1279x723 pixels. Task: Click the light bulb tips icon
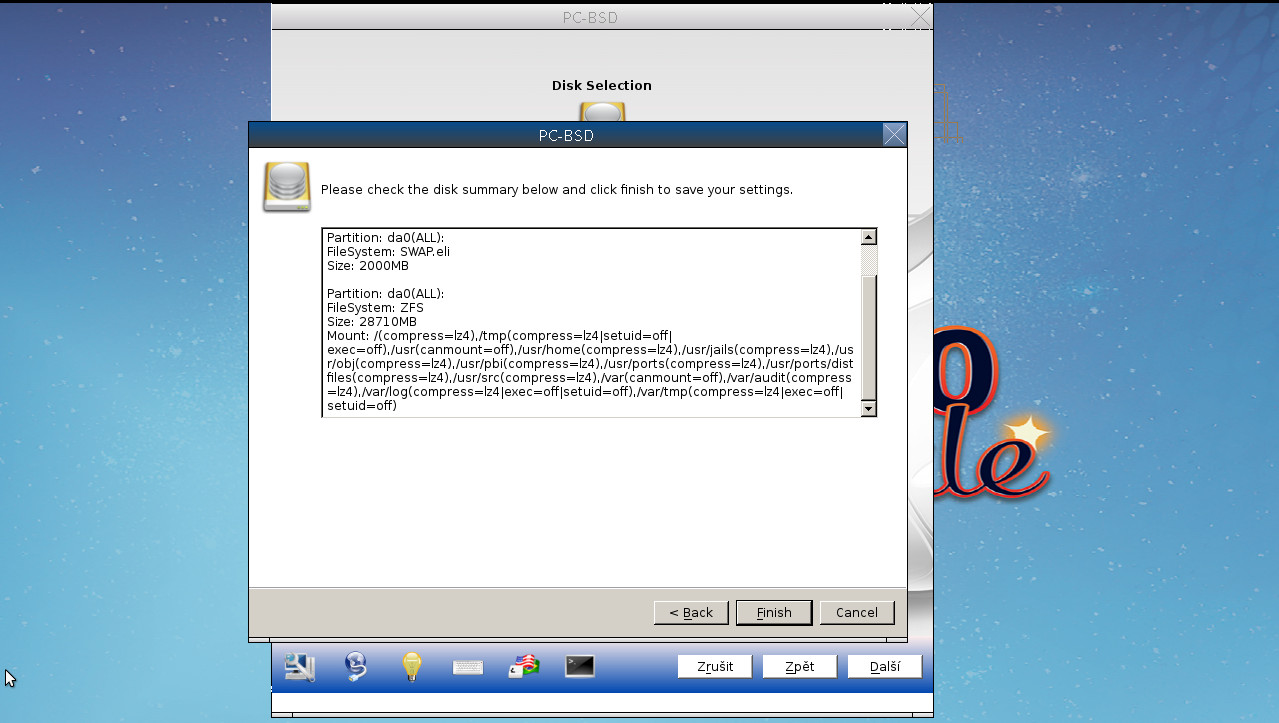coord(412,665)
